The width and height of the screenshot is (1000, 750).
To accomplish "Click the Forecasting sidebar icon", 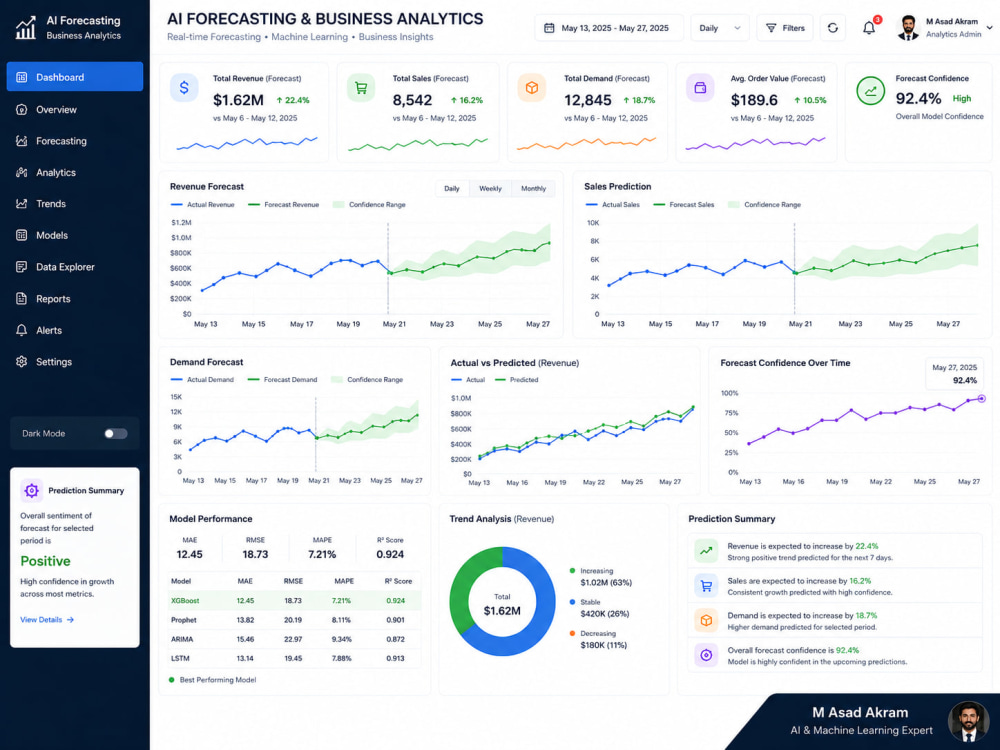I will click(22, 141).
